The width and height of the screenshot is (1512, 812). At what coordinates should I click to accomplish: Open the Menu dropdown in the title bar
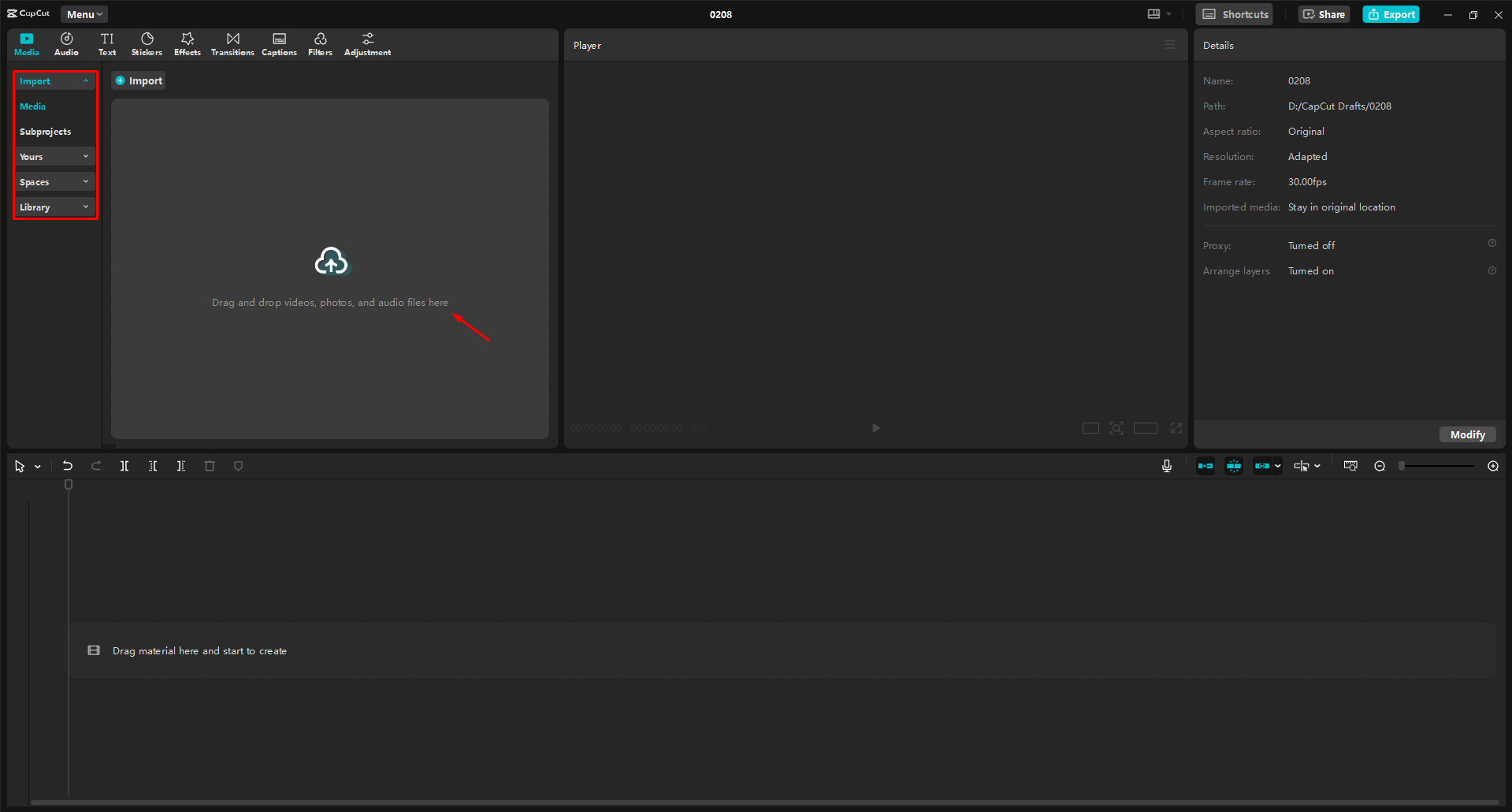tap(84, 13)
